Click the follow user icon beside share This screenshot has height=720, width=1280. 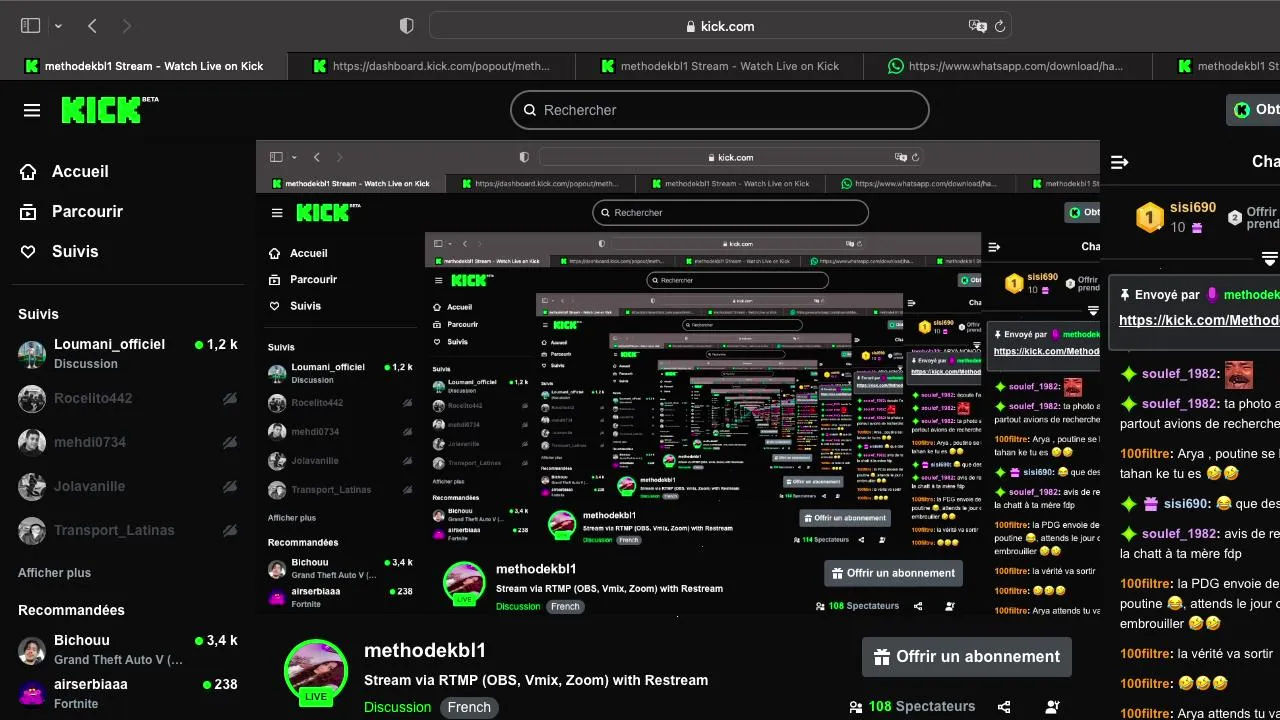pos(1052,707)
